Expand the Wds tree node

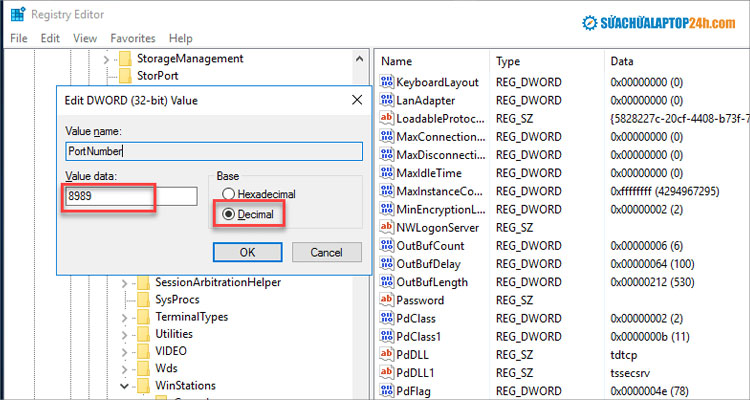pos(124,369)
